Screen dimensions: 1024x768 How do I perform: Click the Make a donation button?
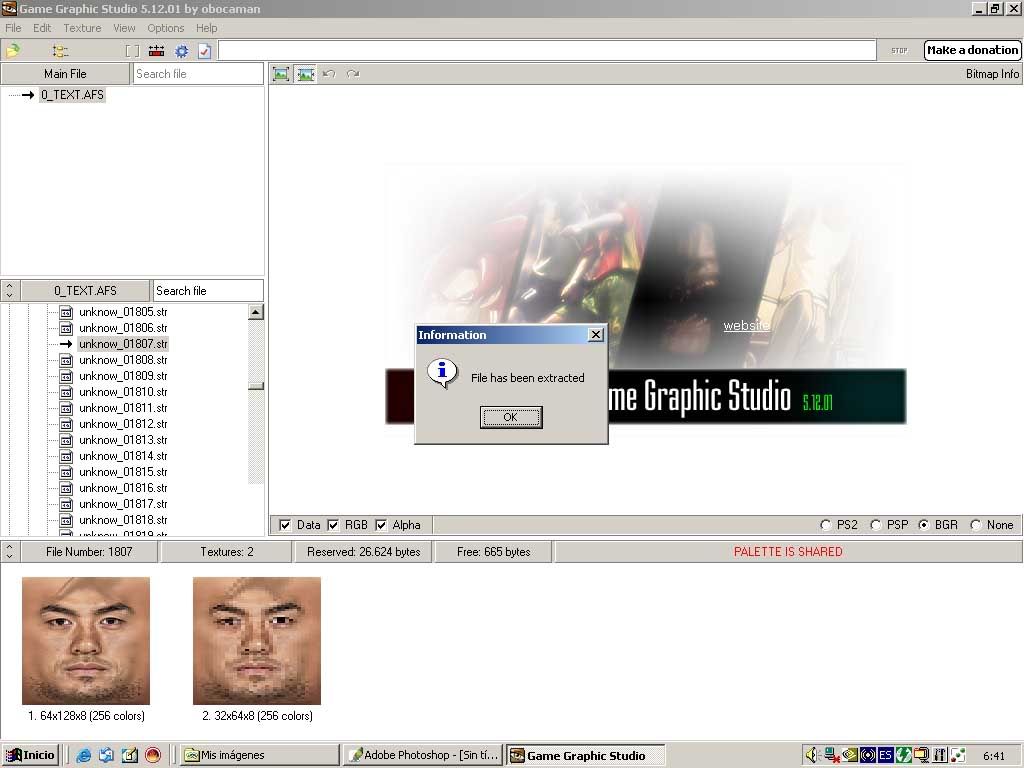click(x=972, y=50)
